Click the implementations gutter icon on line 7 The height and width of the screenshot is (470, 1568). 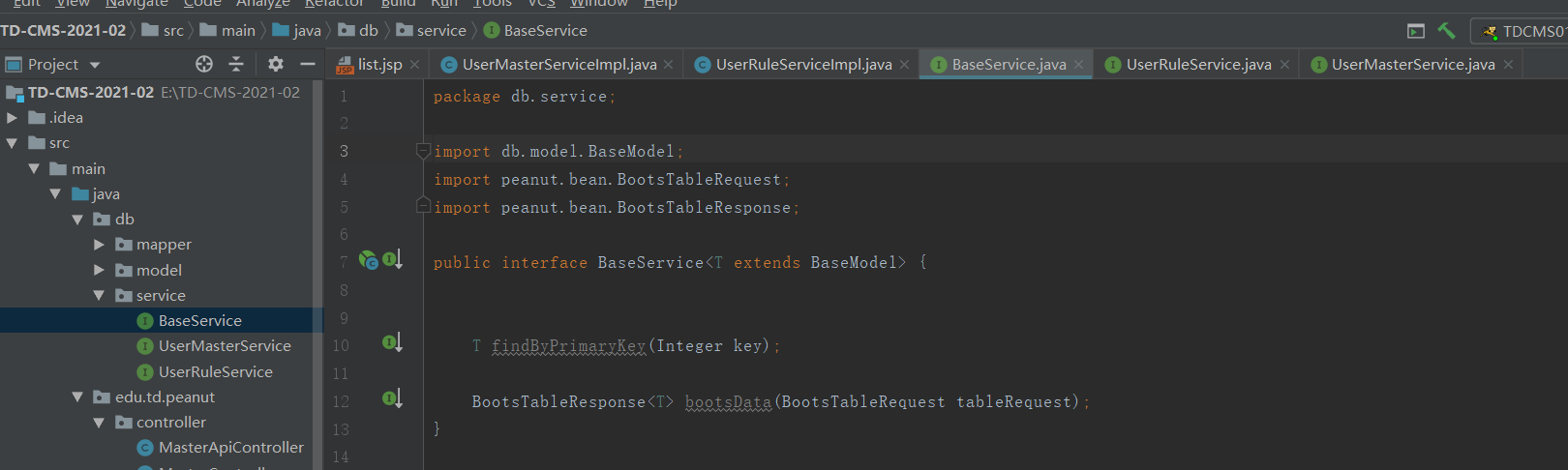point(393,259)
